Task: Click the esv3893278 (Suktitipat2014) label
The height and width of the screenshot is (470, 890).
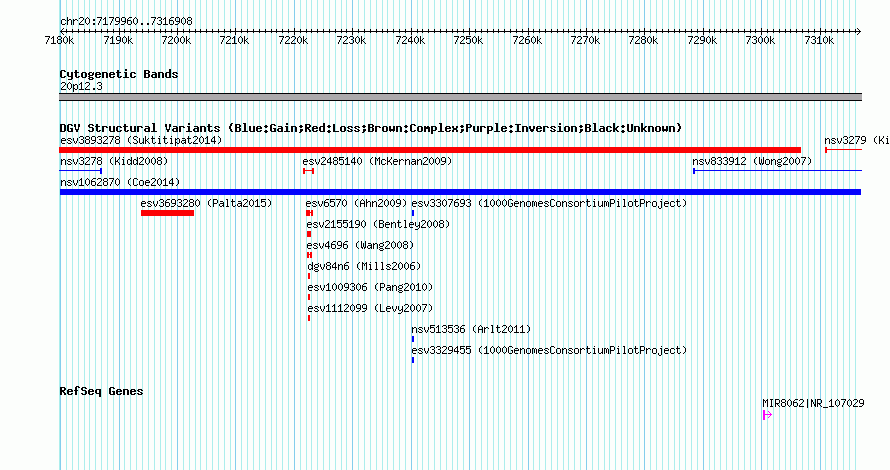Action: [x=141, y=140]
